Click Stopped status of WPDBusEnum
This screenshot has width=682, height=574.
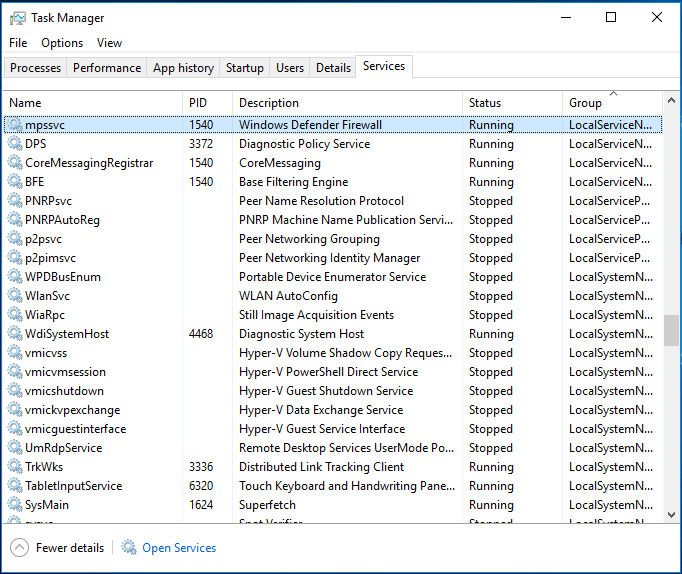(x=491, y=277)
